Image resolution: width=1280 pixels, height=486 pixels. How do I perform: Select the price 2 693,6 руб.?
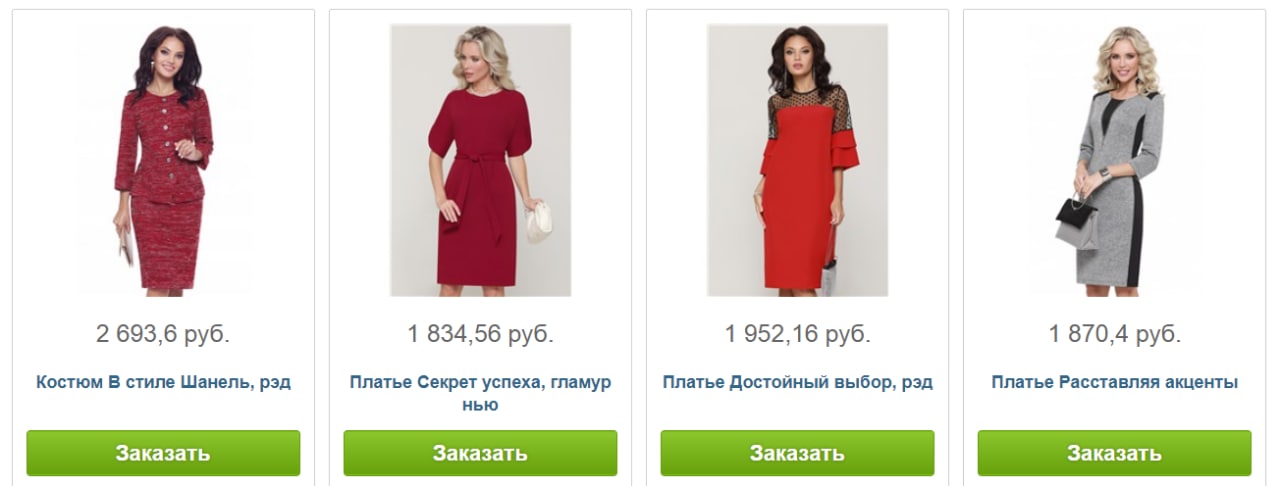coord(163,334)
